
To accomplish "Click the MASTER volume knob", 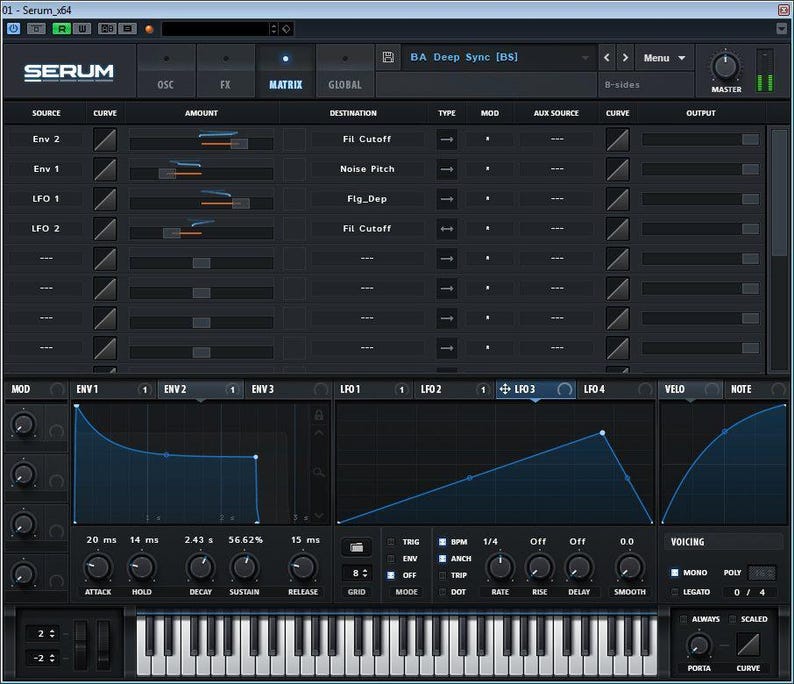I will 726,66.
